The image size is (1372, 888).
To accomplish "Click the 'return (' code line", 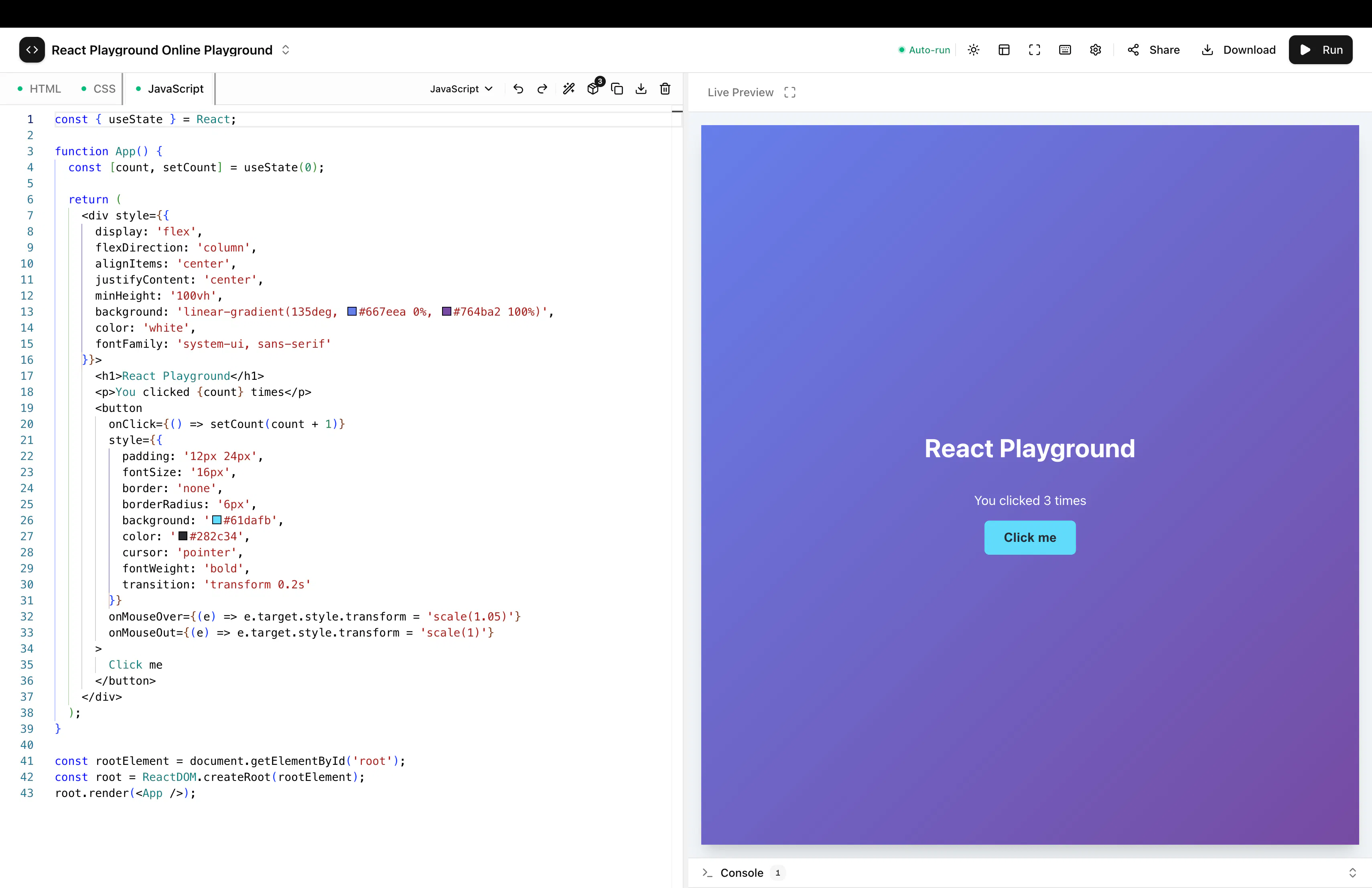I will [95, 199].
